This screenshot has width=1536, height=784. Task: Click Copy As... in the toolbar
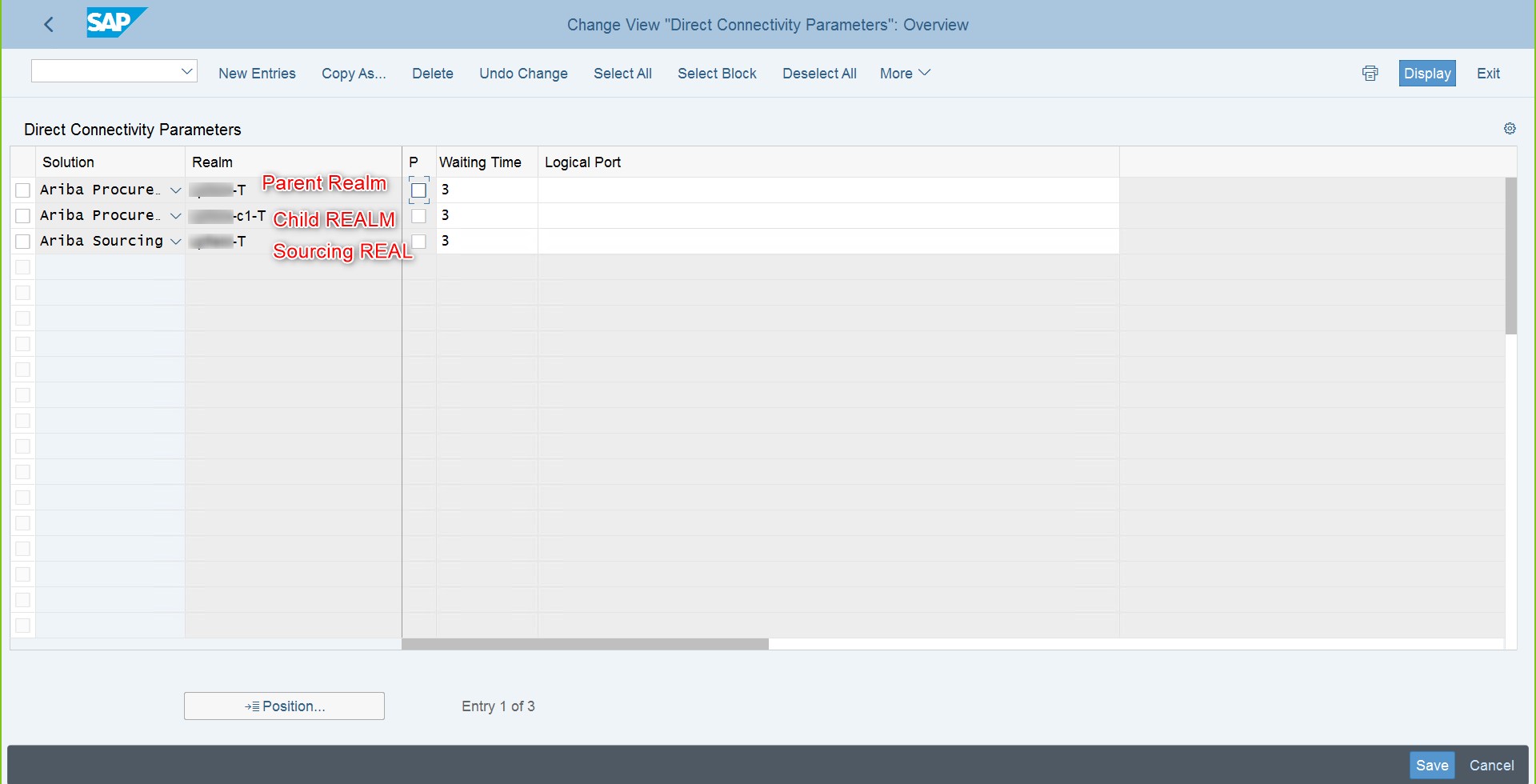pyautogui.click(x=354, y=73)
